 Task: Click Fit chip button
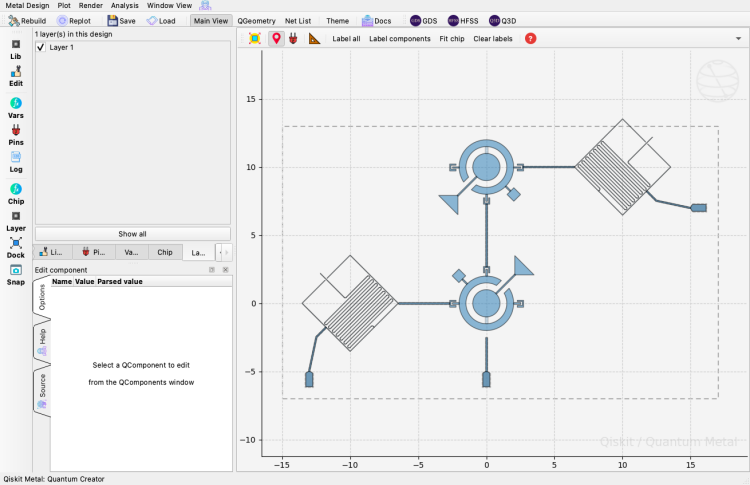pos(452,39)
